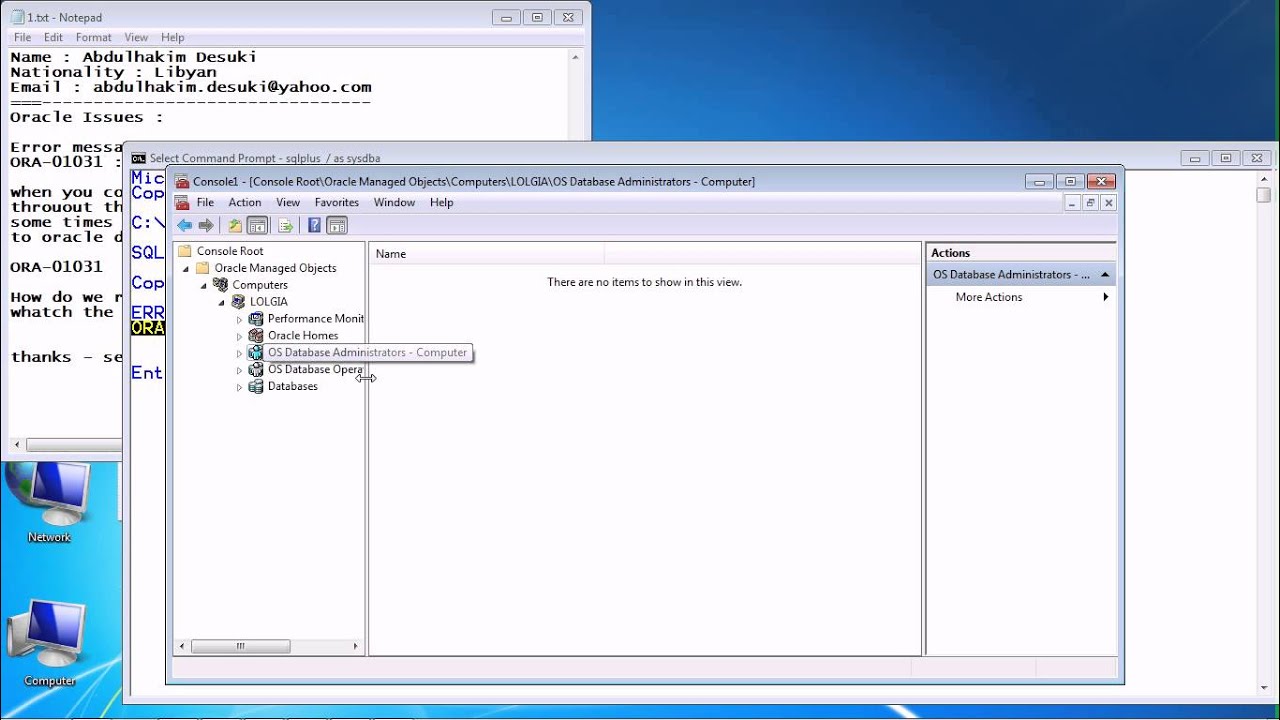Click the Computers node icon

[220, 285]
